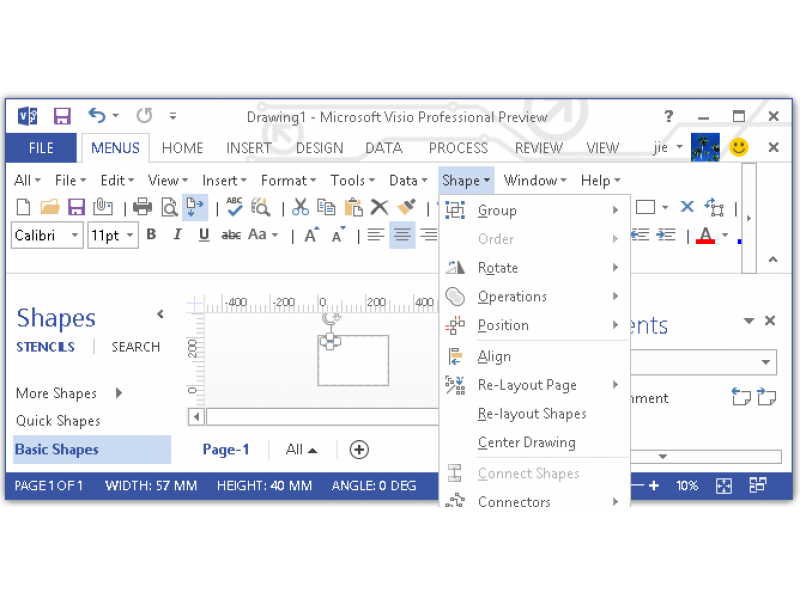Click the smiley feedback icon
This screenshot has width=800, height=600.
(x=738, y=147)
